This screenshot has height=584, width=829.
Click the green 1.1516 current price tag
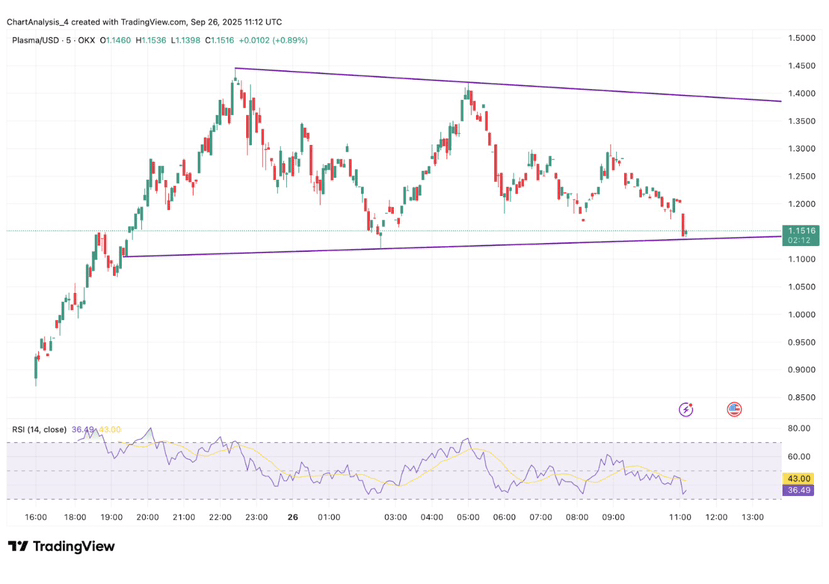802,231
